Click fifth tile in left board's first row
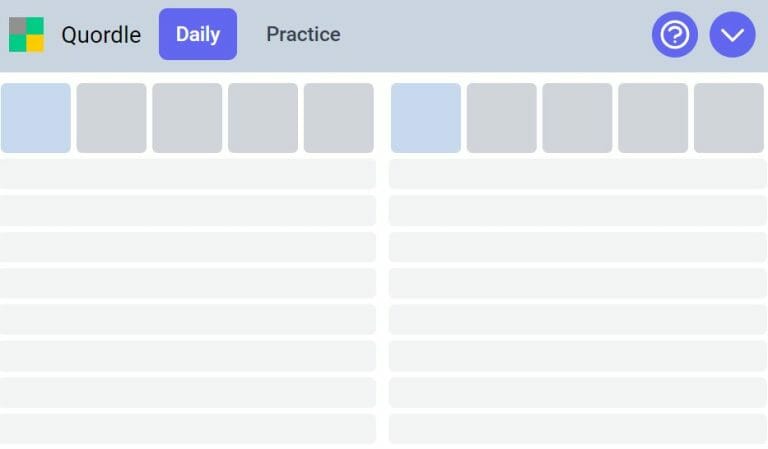 [x=338, y=118]
